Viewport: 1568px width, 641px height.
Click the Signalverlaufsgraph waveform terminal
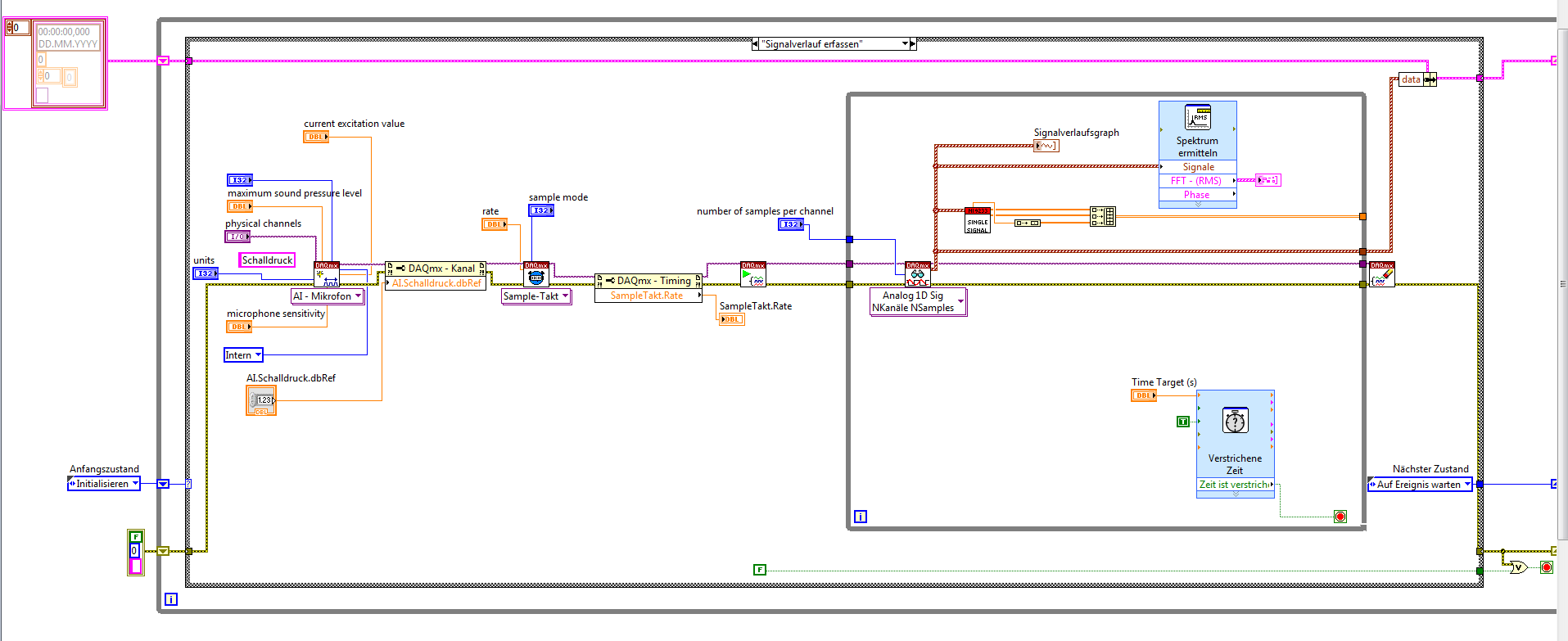click(1046, 146)
